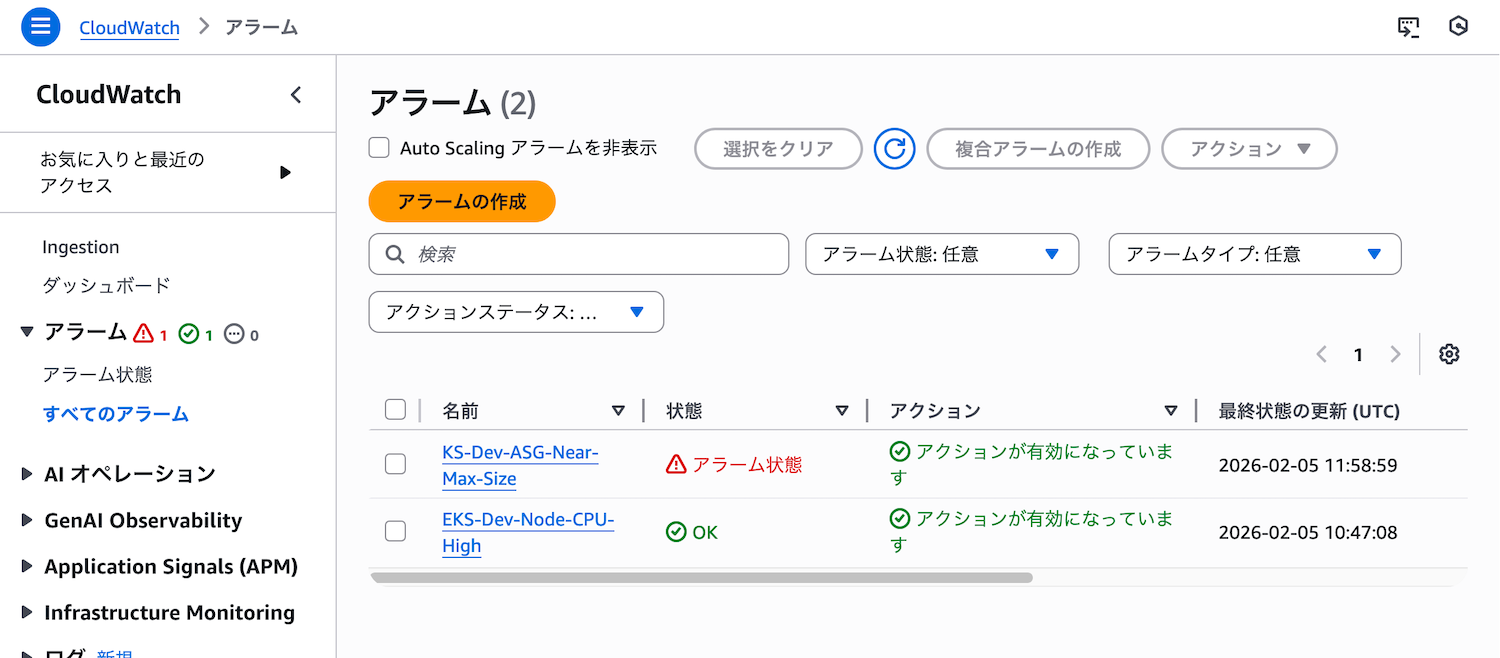Open the アラームタイプ: 任意 filter dropdown
The width and height of the screenshot is (1500, 658).
point(1254,254)
